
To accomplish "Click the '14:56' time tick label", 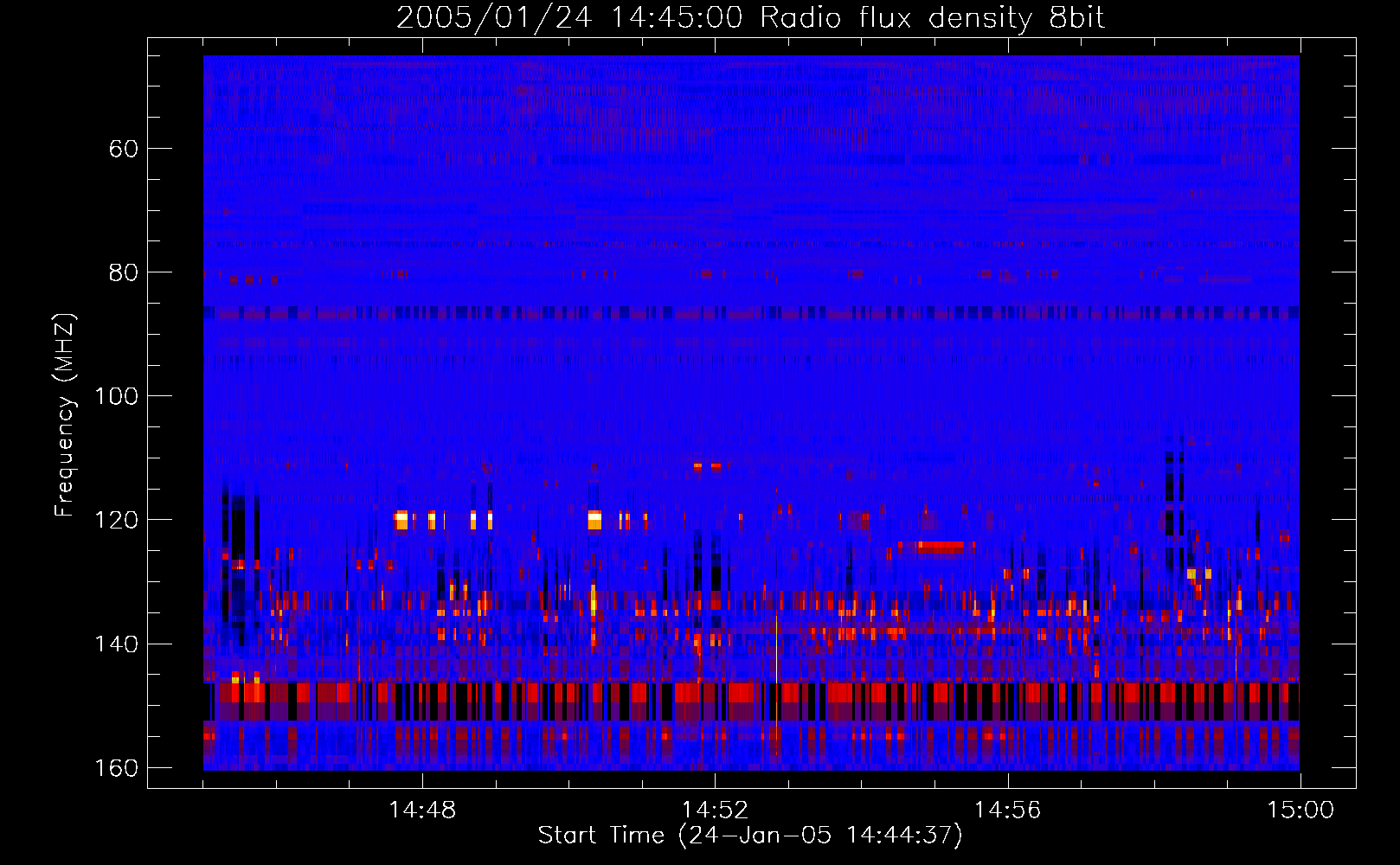I will point(1007,810).
